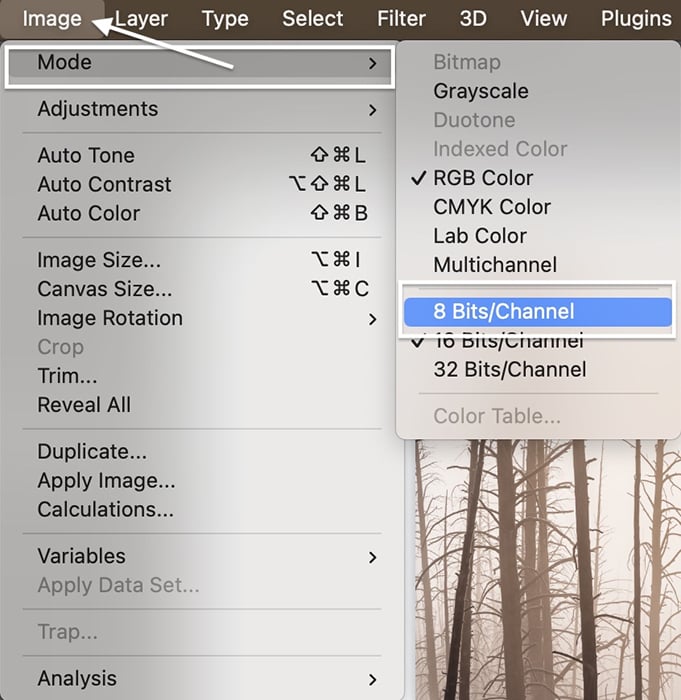Click the foggy forest canvas image

(x=547, y=570)
